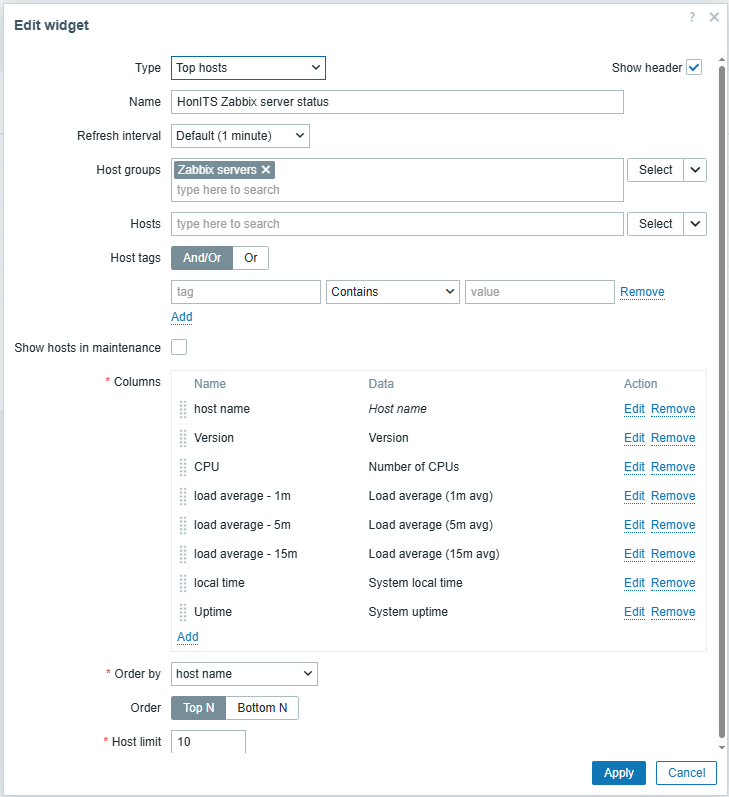Uncheck the Show header checkbox
Screen dimensions: 729x797
[x=694, y=68]
